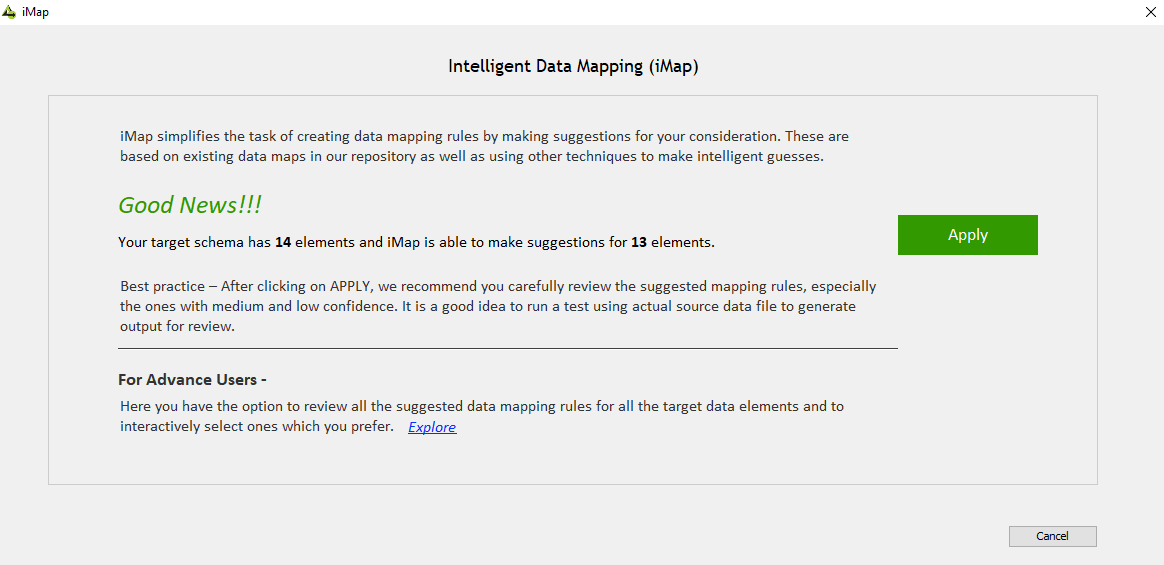Click the horizontal divider above advanced section
The height and width of the screenshot is (565, 1164).
pyautogui.click(x=507, y=348)
